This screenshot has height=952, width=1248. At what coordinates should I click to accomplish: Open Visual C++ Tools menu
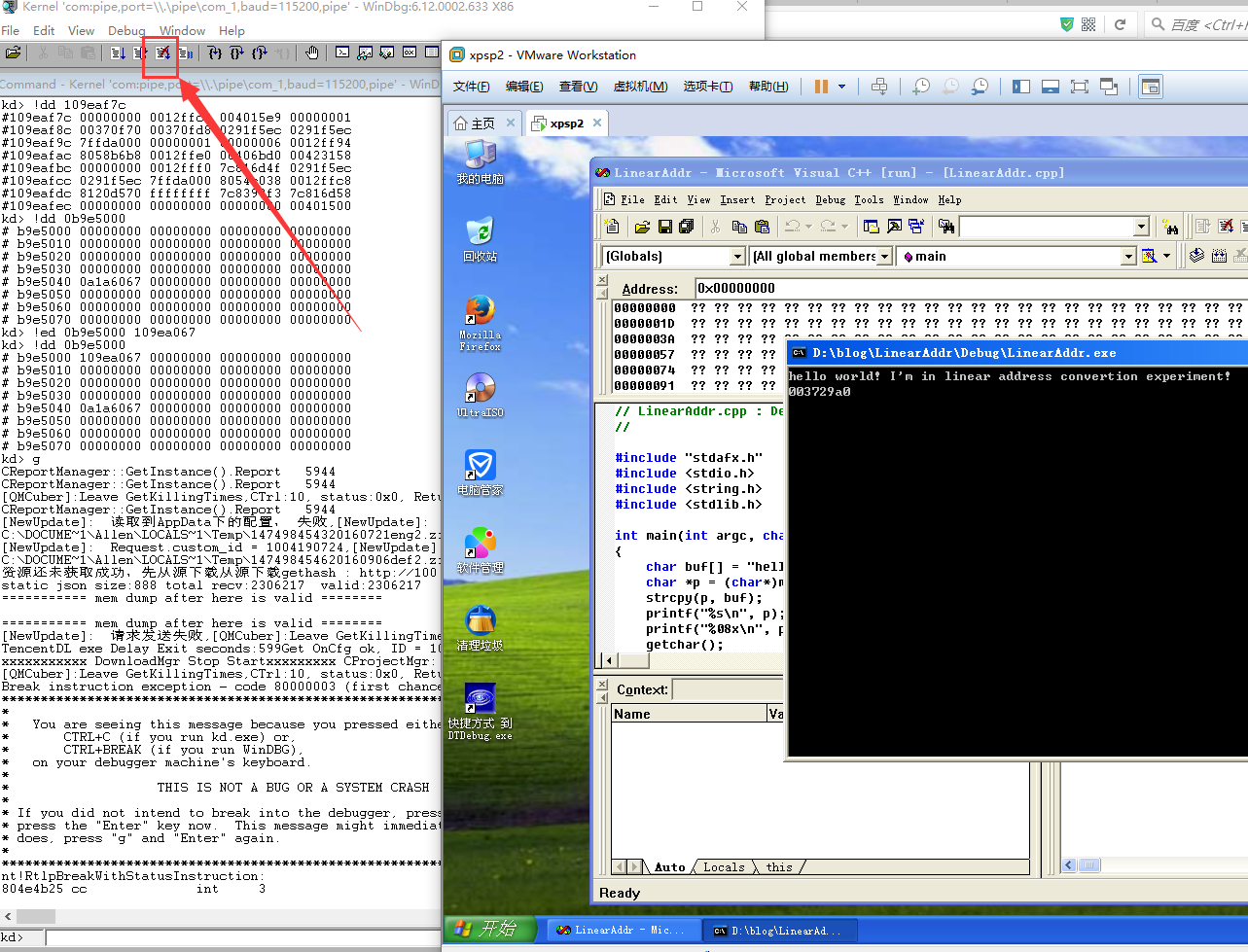point(869,199)
